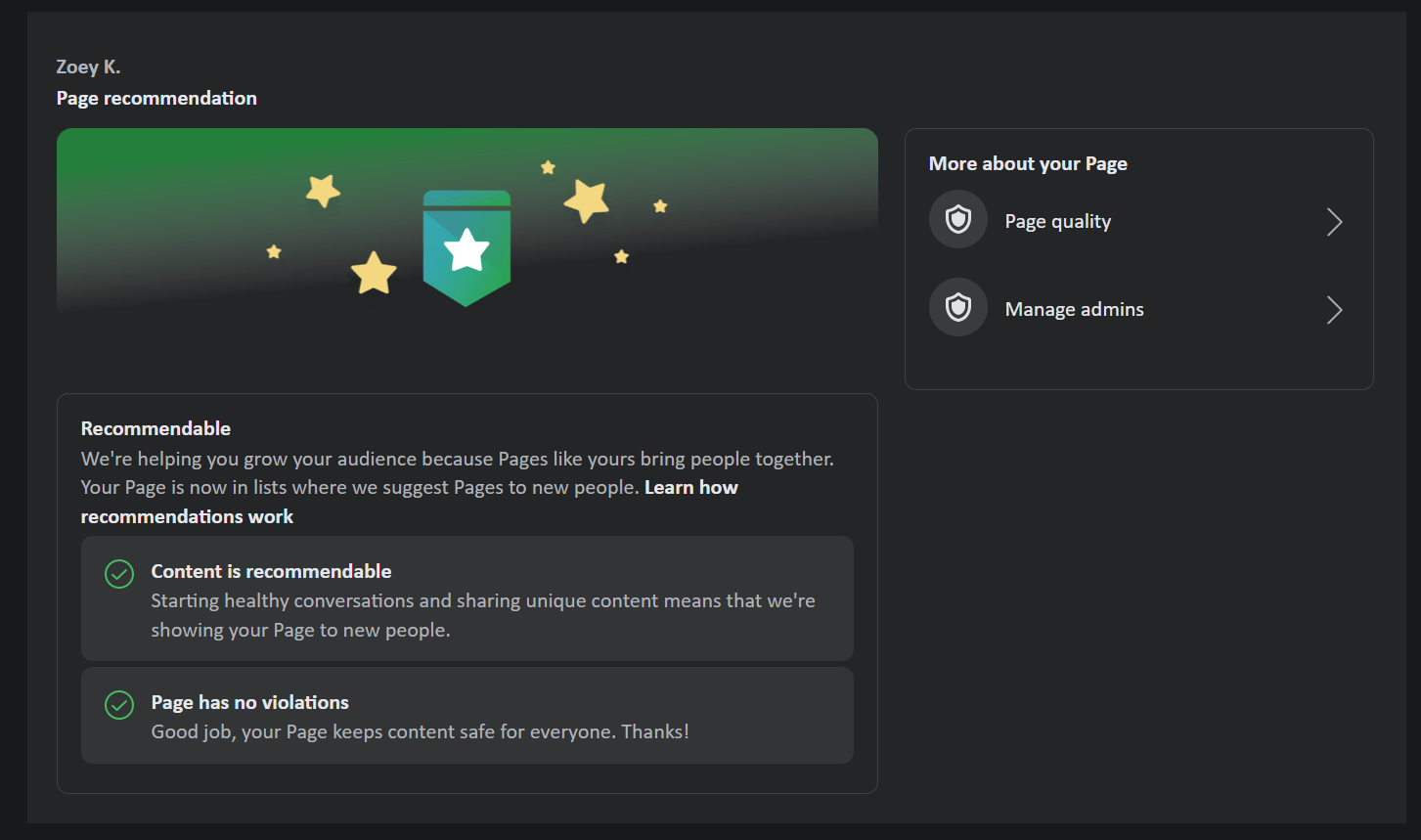1421x840 pixels.
Task: Click the More about your Page heading
Action: point(1028,163)
